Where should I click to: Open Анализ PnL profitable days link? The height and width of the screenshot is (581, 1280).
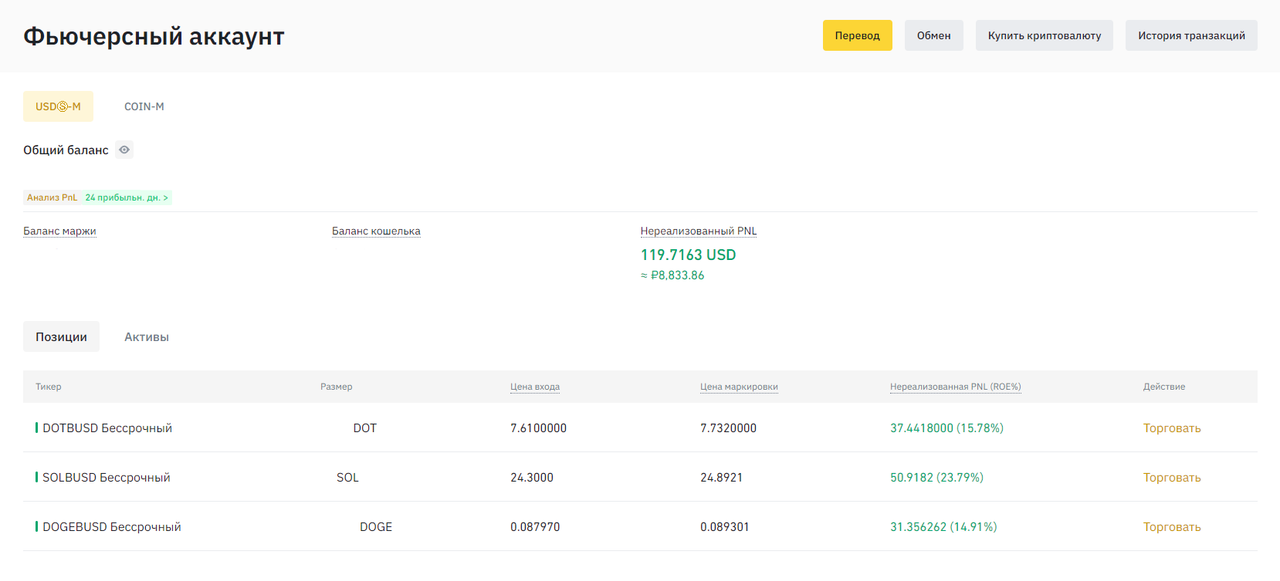[98, 198]
